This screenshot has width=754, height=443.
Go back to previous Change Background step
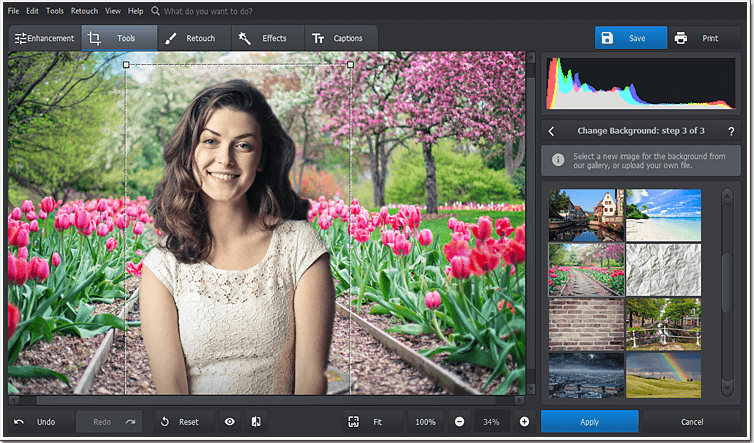(552, 131)
